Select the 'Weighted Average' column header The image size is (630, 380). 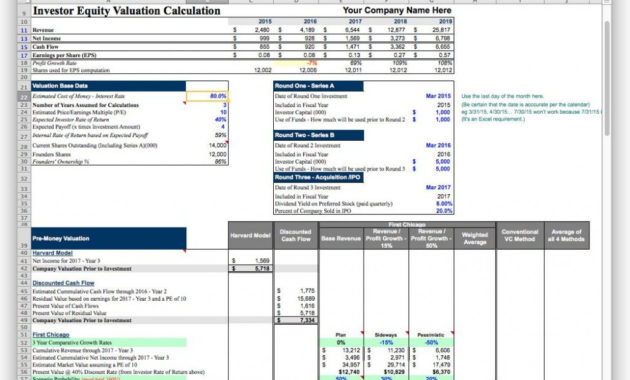tap(475, 239)
